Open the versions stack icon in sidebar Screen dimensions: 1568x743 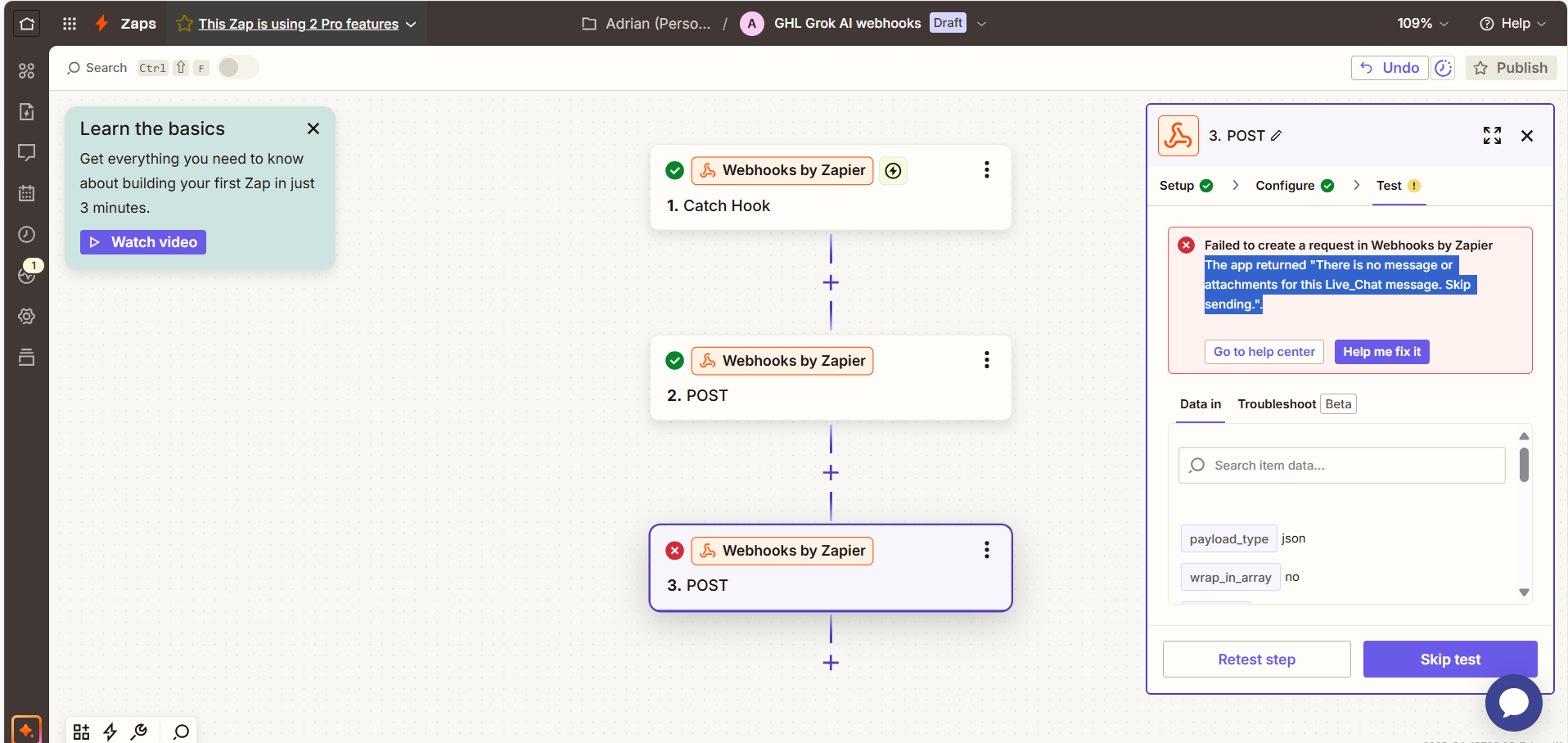tap(27, 358)
